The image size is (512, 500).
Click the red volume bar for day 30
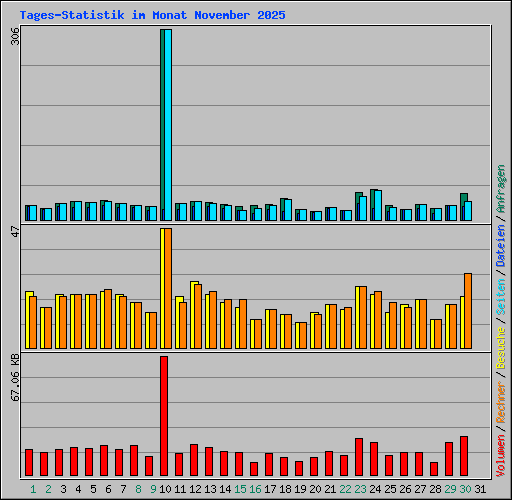(464, 456)
